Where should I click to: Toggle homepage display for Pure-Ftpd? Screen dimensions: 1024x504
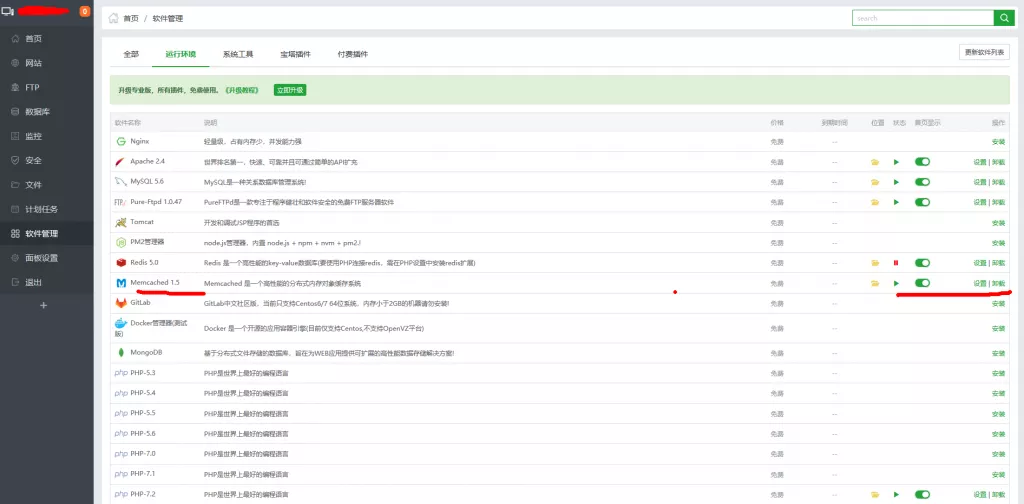922,202
